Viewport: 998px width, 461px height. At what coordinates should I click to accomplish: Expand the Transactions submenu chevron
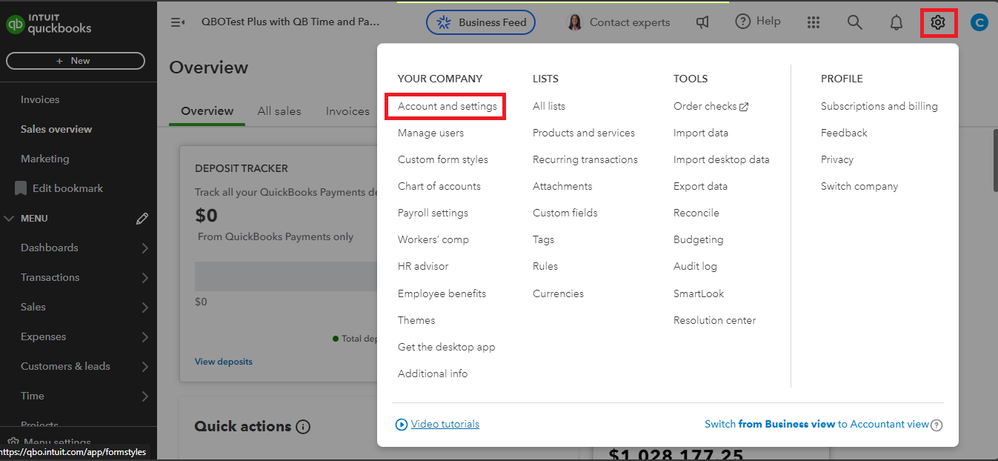145,278
